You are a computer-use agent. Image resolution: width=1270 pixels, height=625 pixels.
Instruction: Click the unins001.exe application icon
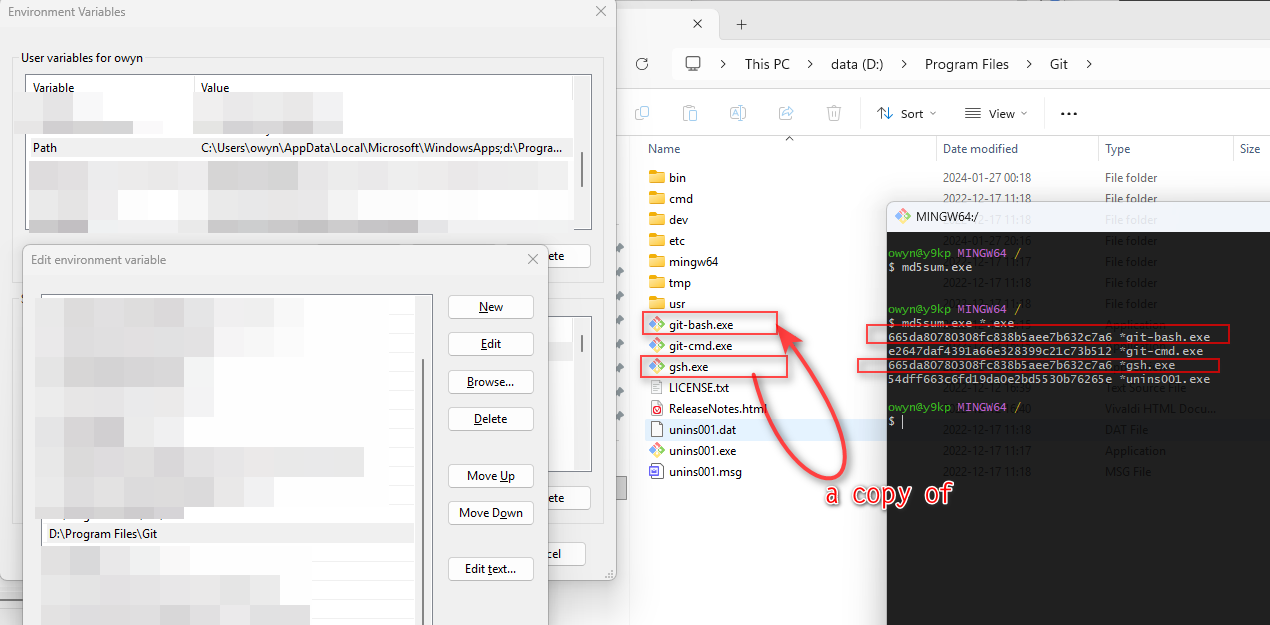655,450
